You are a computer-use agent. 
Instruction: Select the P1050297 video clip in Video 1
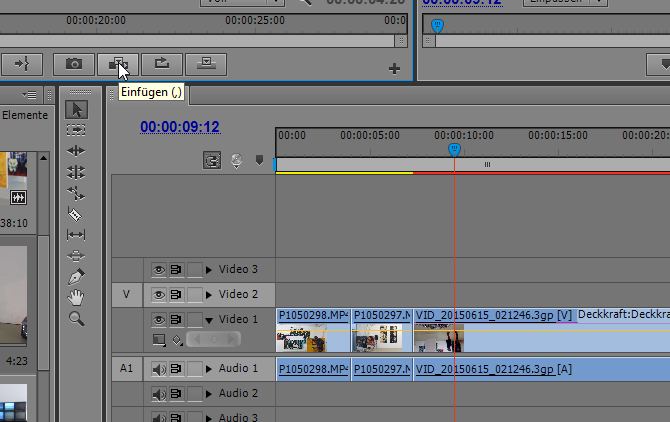pos(382,330)
